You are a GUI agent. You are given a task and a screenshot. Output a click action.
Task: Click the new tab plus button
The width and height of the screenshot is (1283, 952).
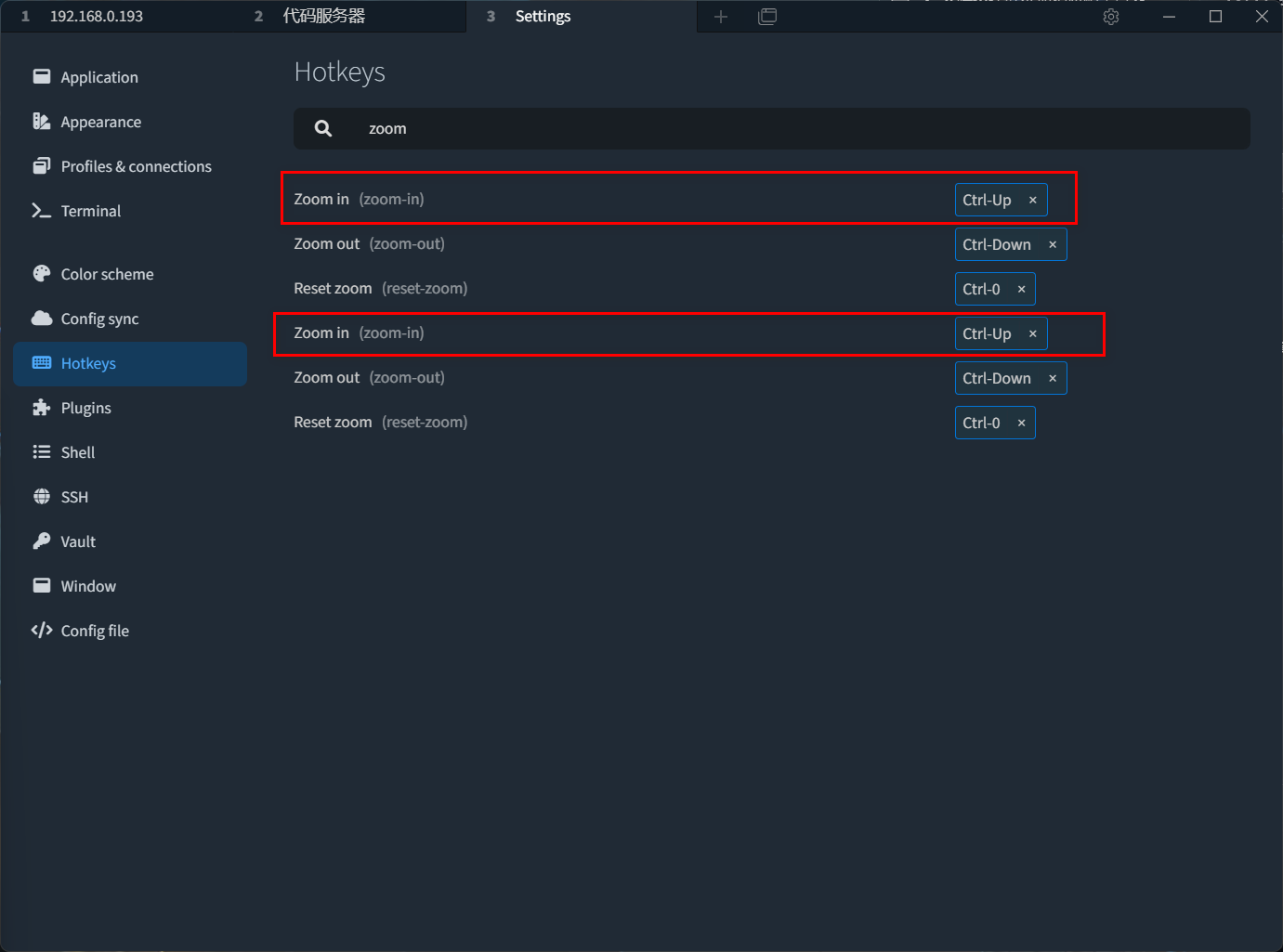(721, 16)
